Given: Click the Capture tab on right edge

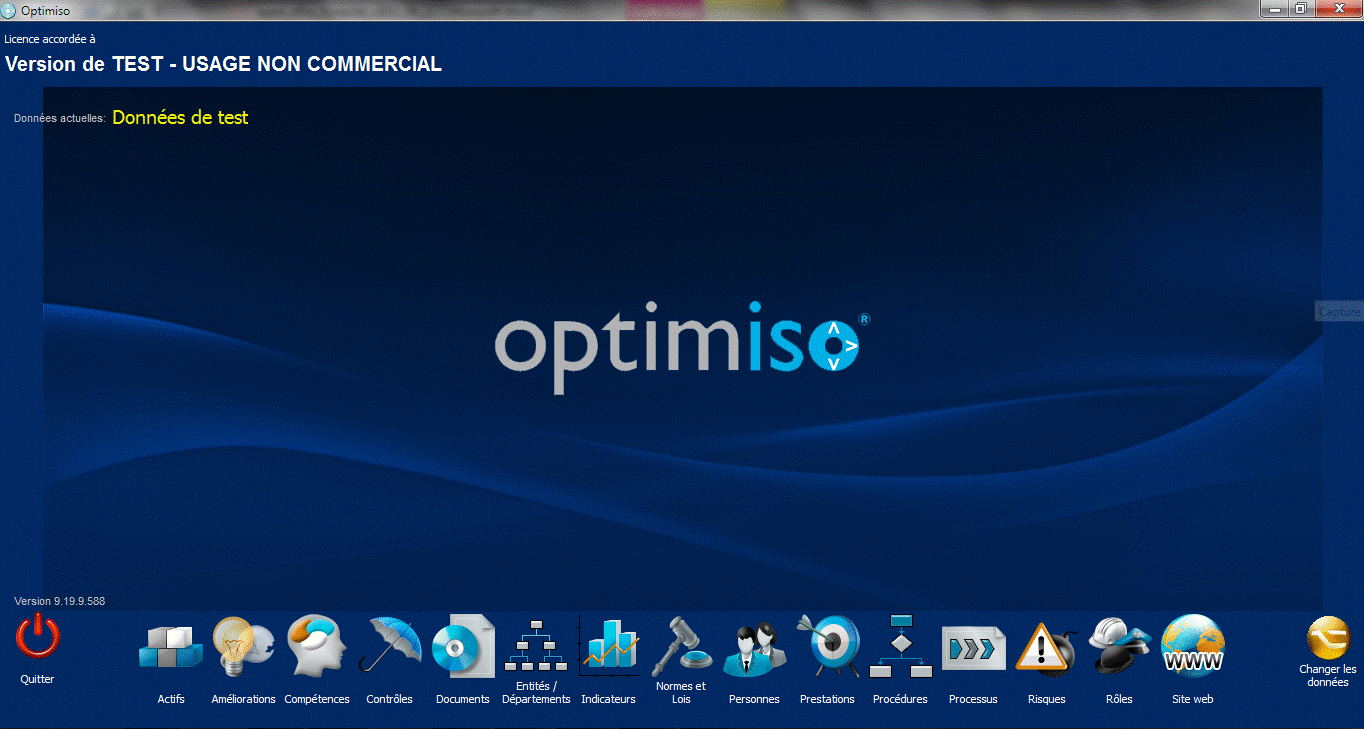Looking at the screenshot, I should [1339, 312].
